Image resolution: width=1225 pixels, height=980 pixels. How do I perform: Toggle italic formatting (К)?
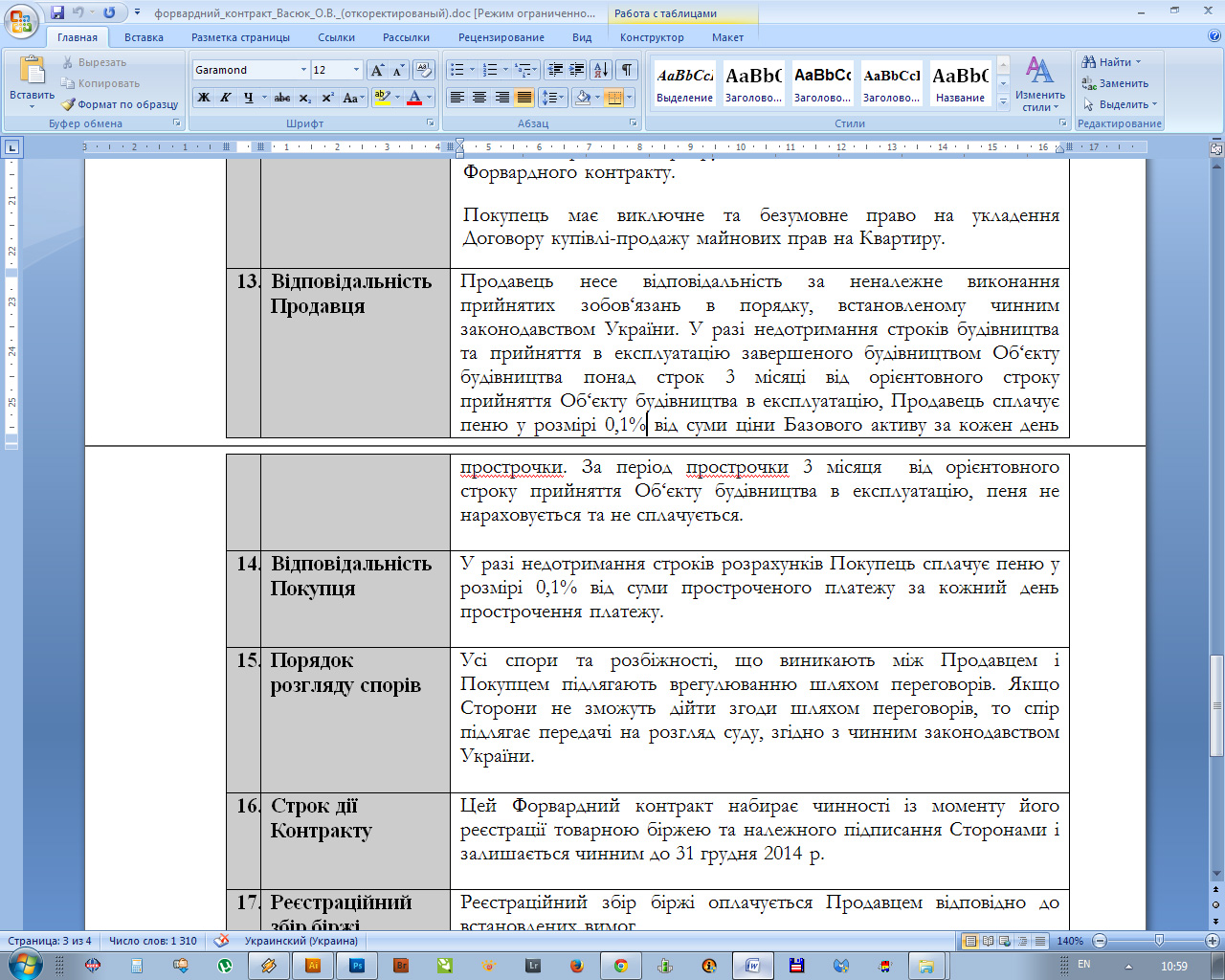[226, 98]
